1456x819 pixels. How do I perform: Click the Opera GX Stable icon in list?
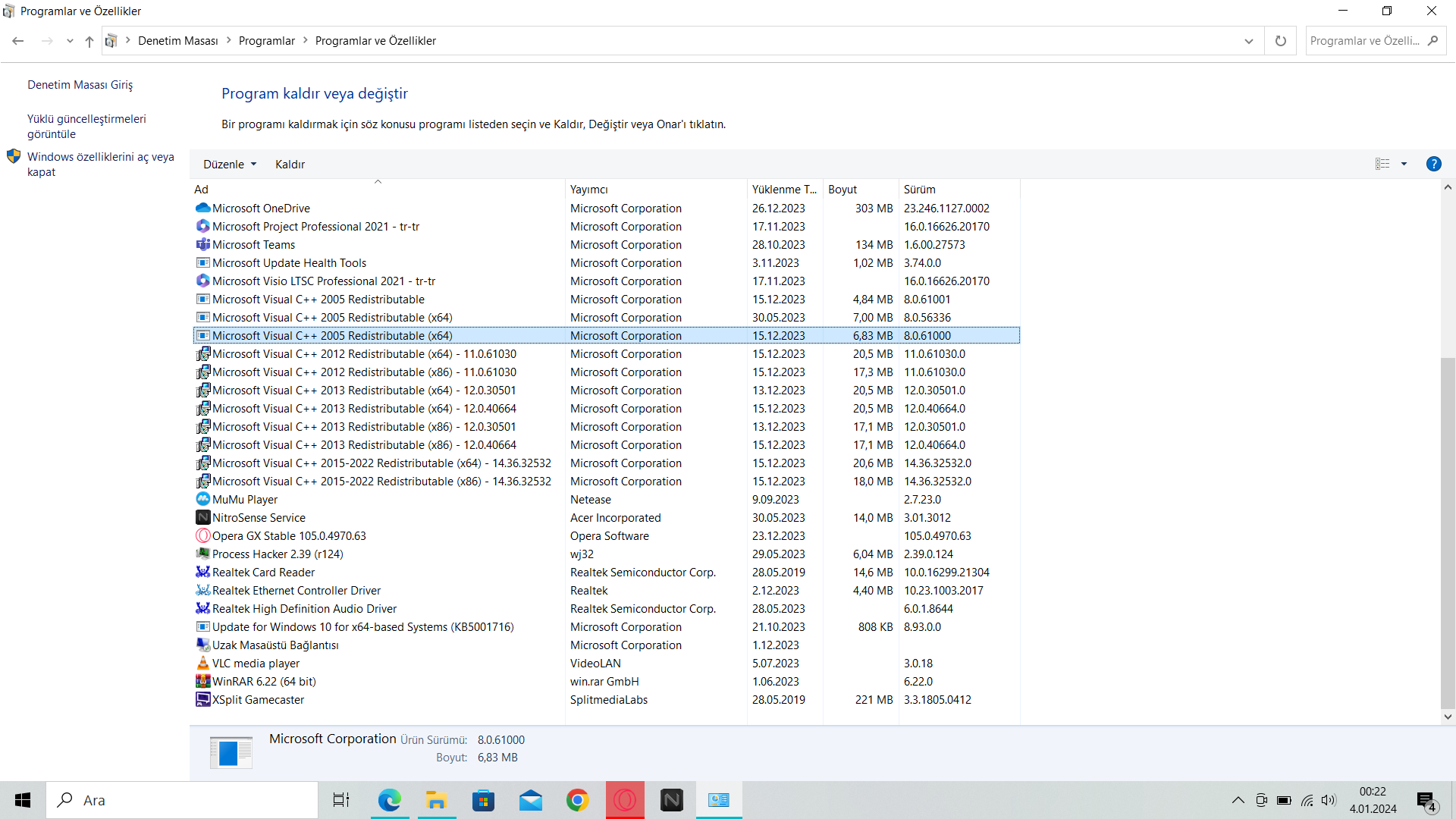202,536
